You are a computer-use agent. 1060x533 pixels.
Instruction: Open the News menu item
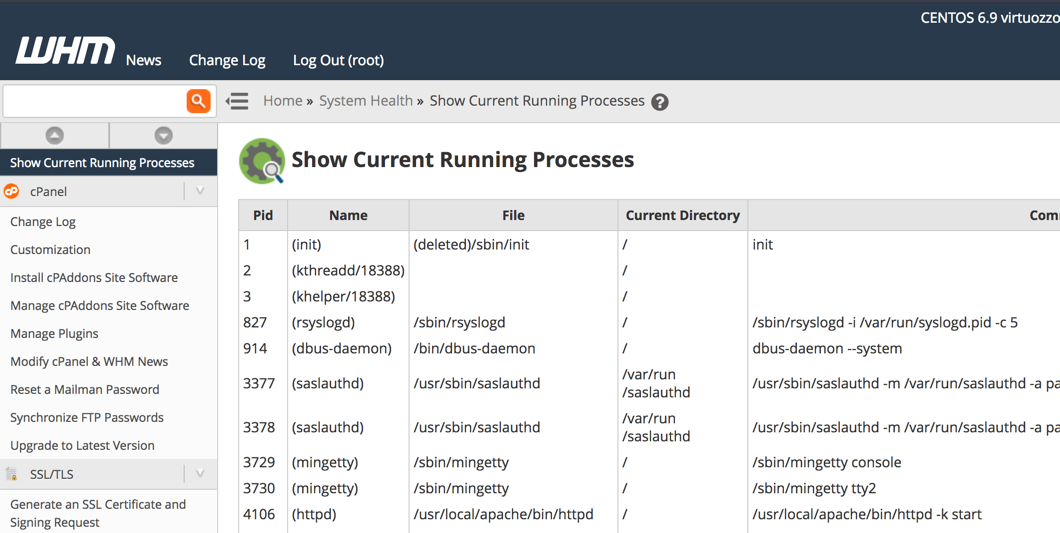tap(143, 60)
